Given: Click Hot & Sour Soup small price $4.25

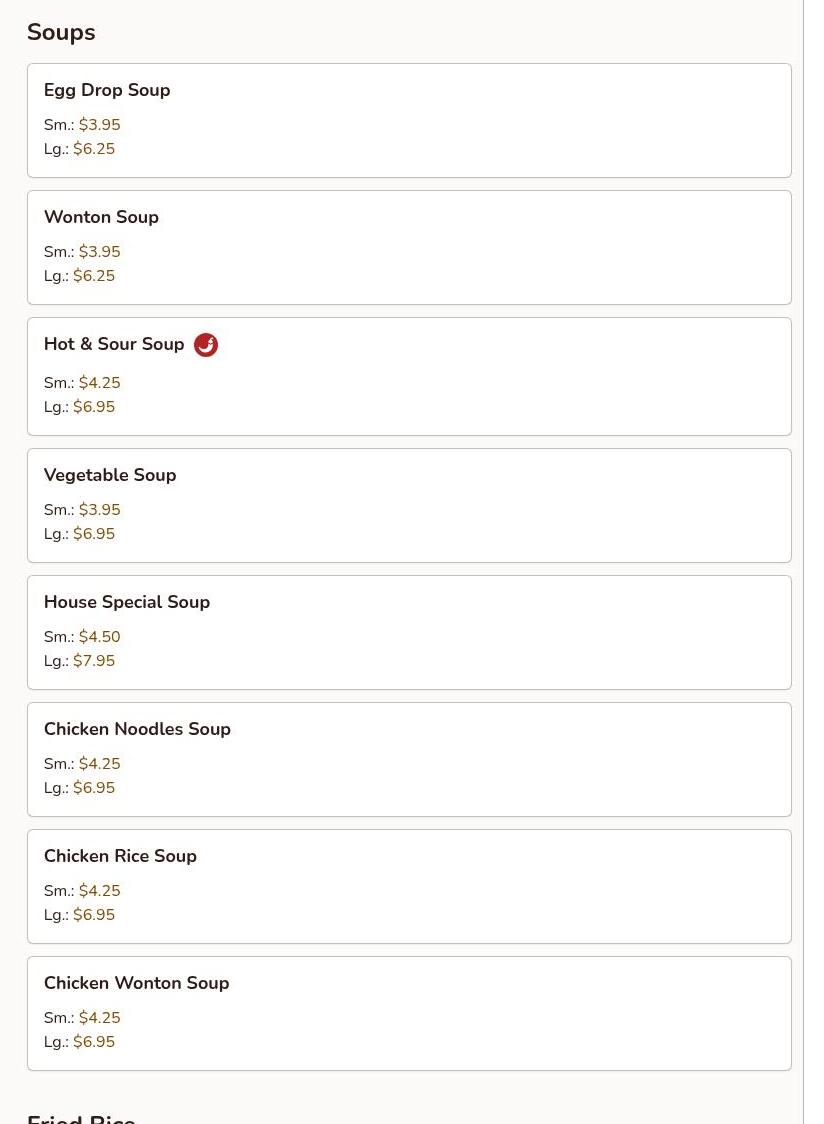Looking at the screenshot, I should click(x=100, y=383).
